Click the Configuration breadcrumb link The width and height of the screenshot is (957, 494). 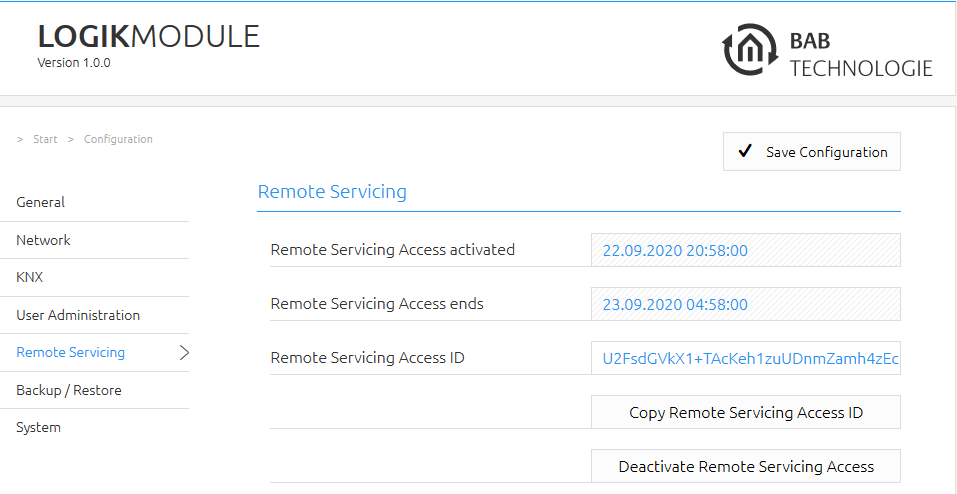pyautogui.click(x=118, y=139)
